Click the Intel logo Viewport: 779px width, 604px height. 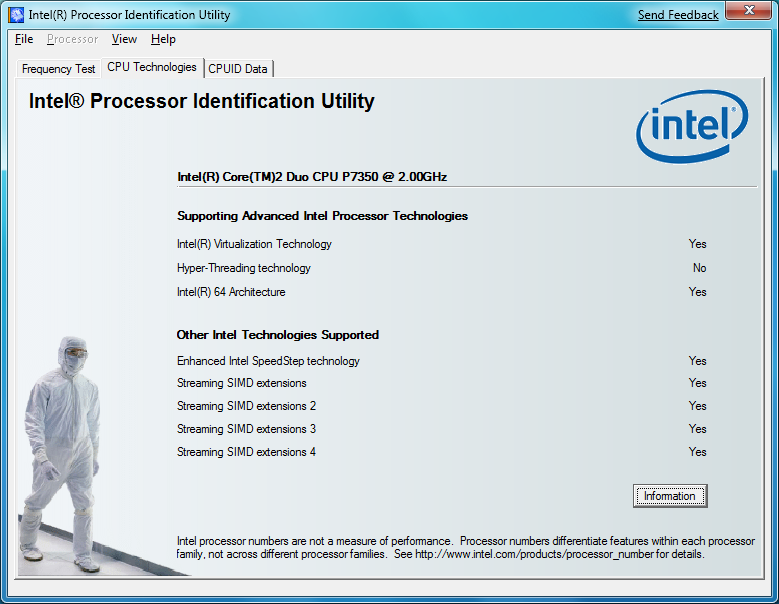(x=692, y=126)
